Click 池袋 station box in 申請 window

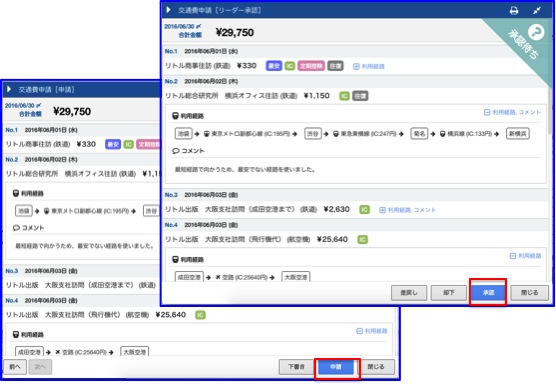click(24, 211)
